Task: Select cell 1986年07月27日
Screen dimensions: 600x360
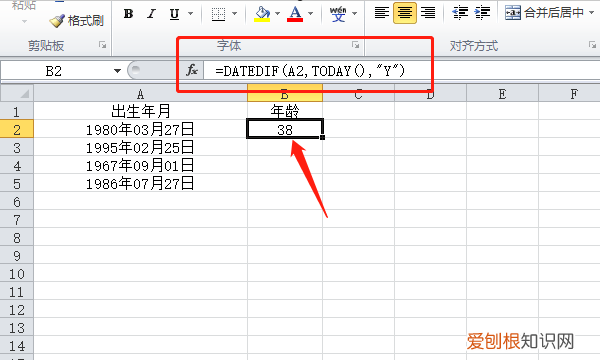Action: [x=140, y=183]
